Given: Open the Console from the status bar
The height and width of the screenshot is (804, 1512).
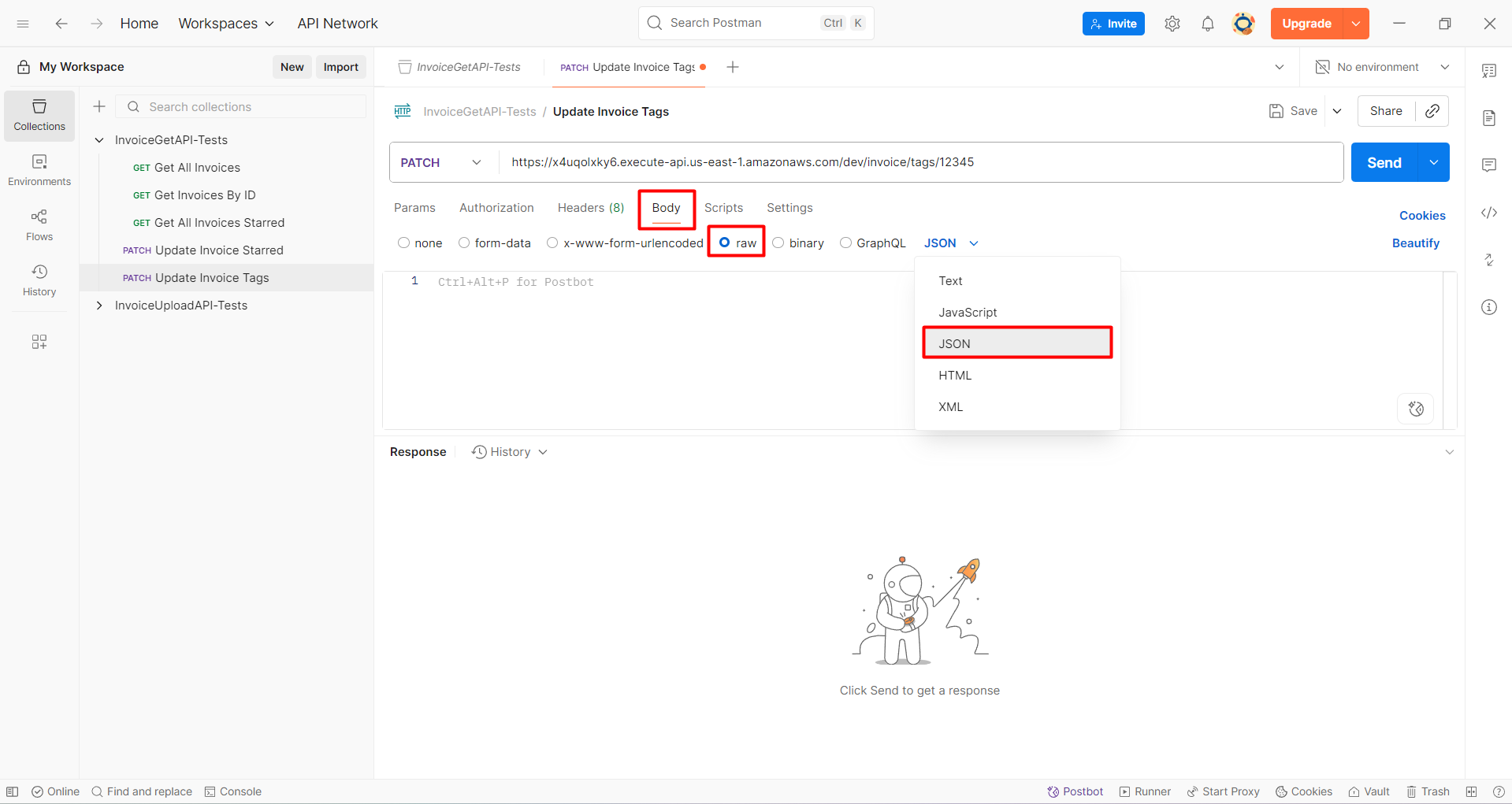Looking at the screenshot, I should 232,791.
